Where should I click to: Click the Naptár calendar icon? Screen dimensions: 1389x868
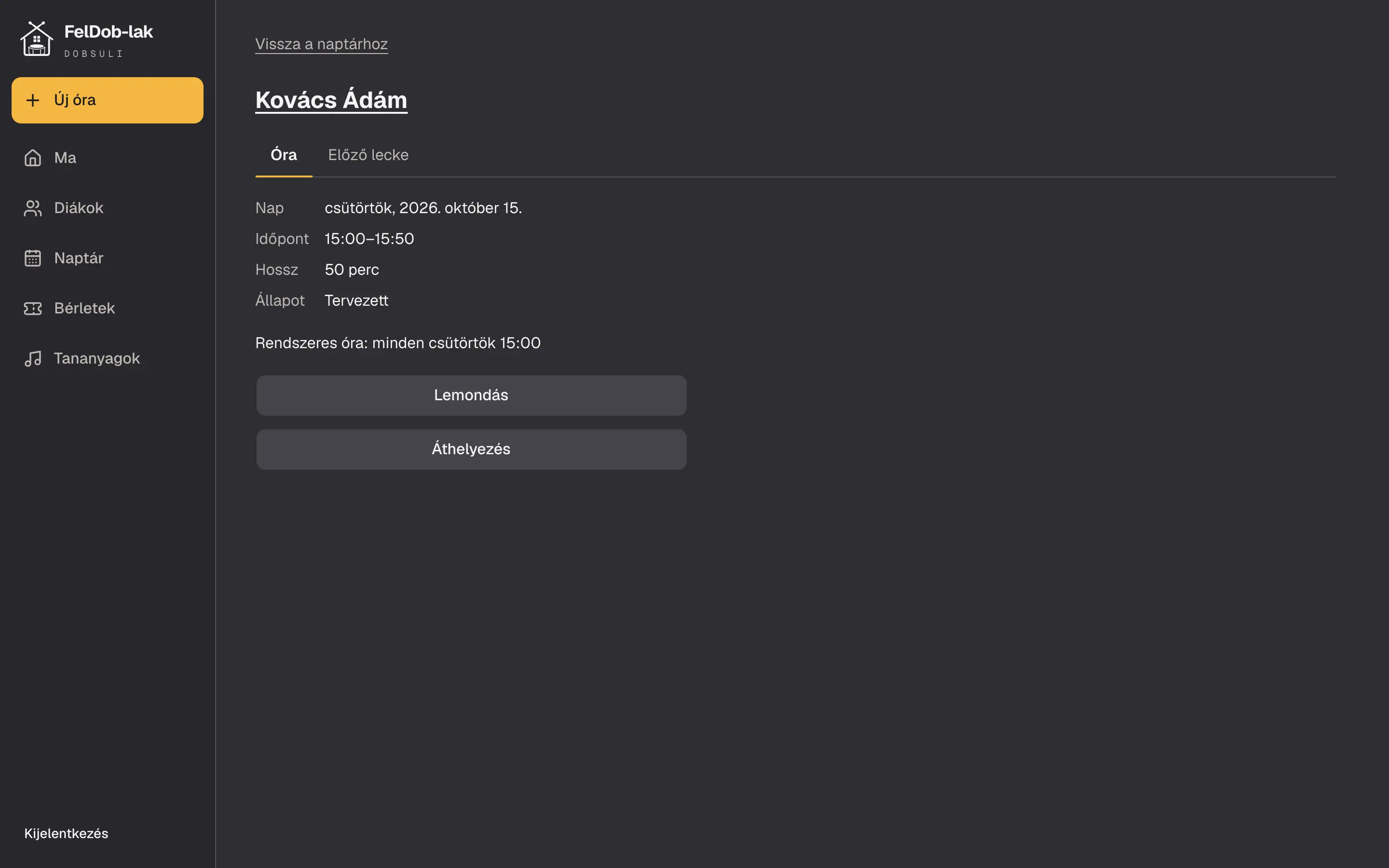(x=33, y=258)
